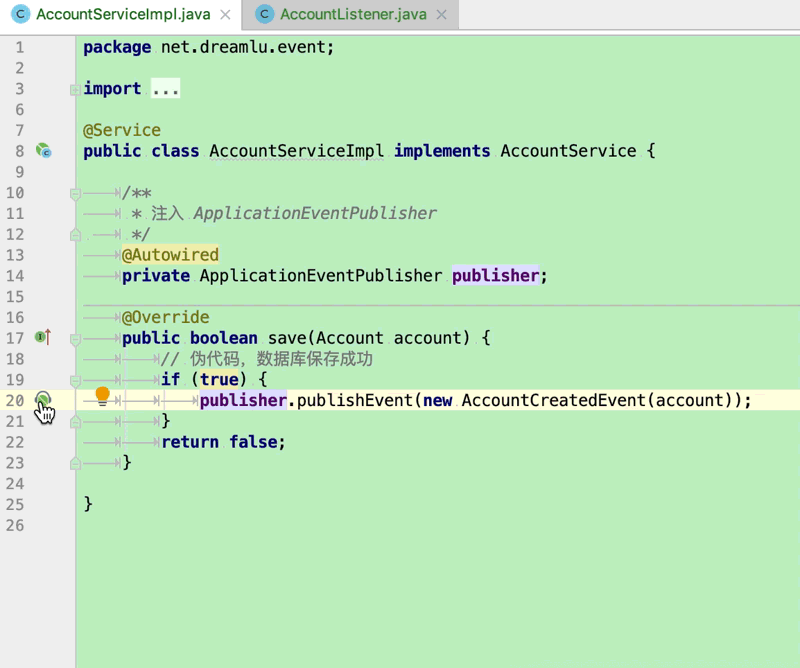Click line number 26 in the gutter

click(x=15, y=525)
